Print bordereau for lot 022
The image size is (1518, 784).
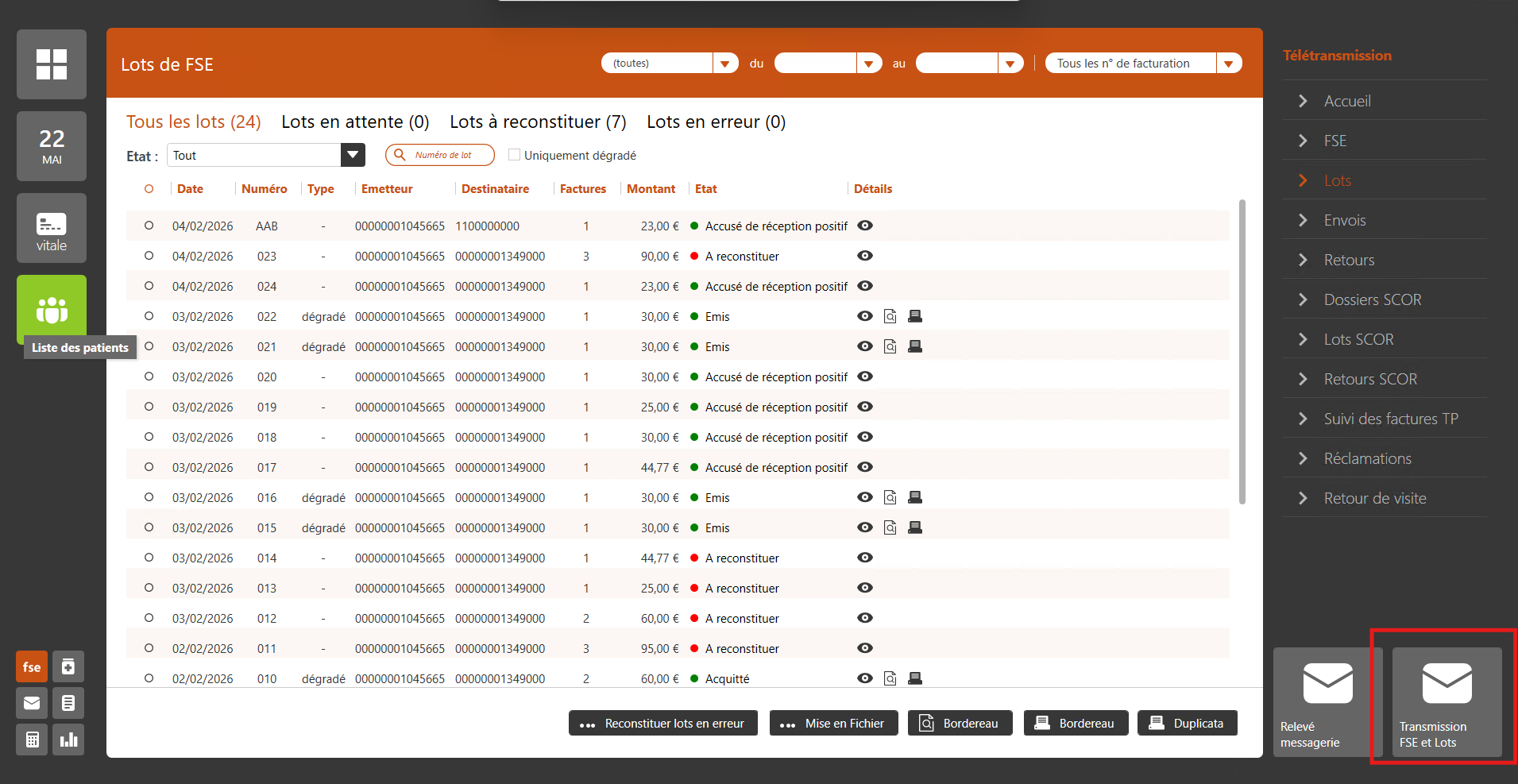pyautogui.click(x=915, y=316)
